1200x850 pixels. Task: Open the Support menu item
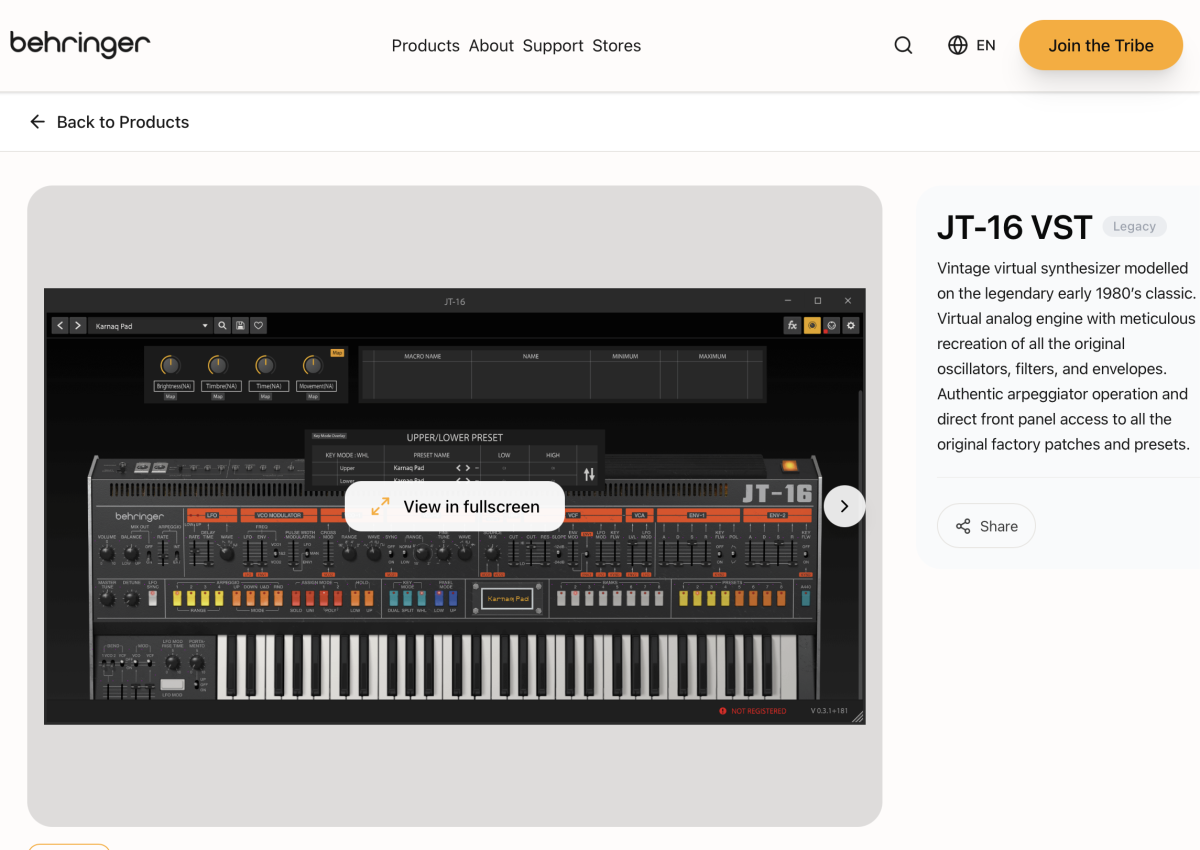tap(553, 46)
